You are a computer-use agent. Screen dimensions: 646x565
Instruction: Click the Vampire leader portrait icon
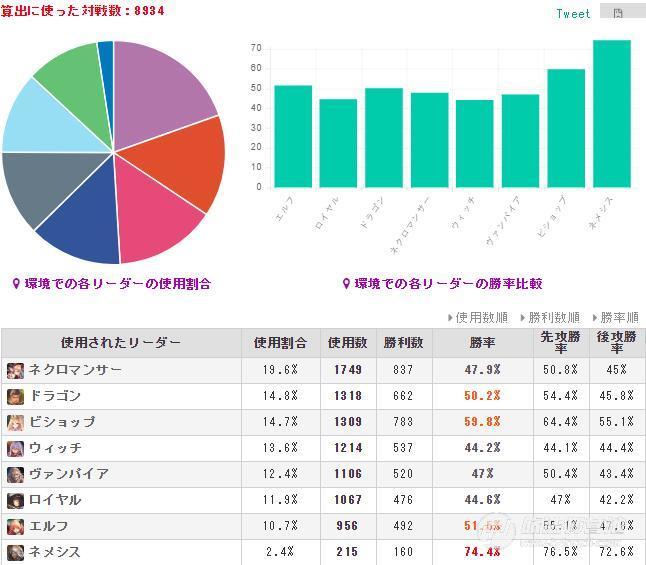coord(15,474)
